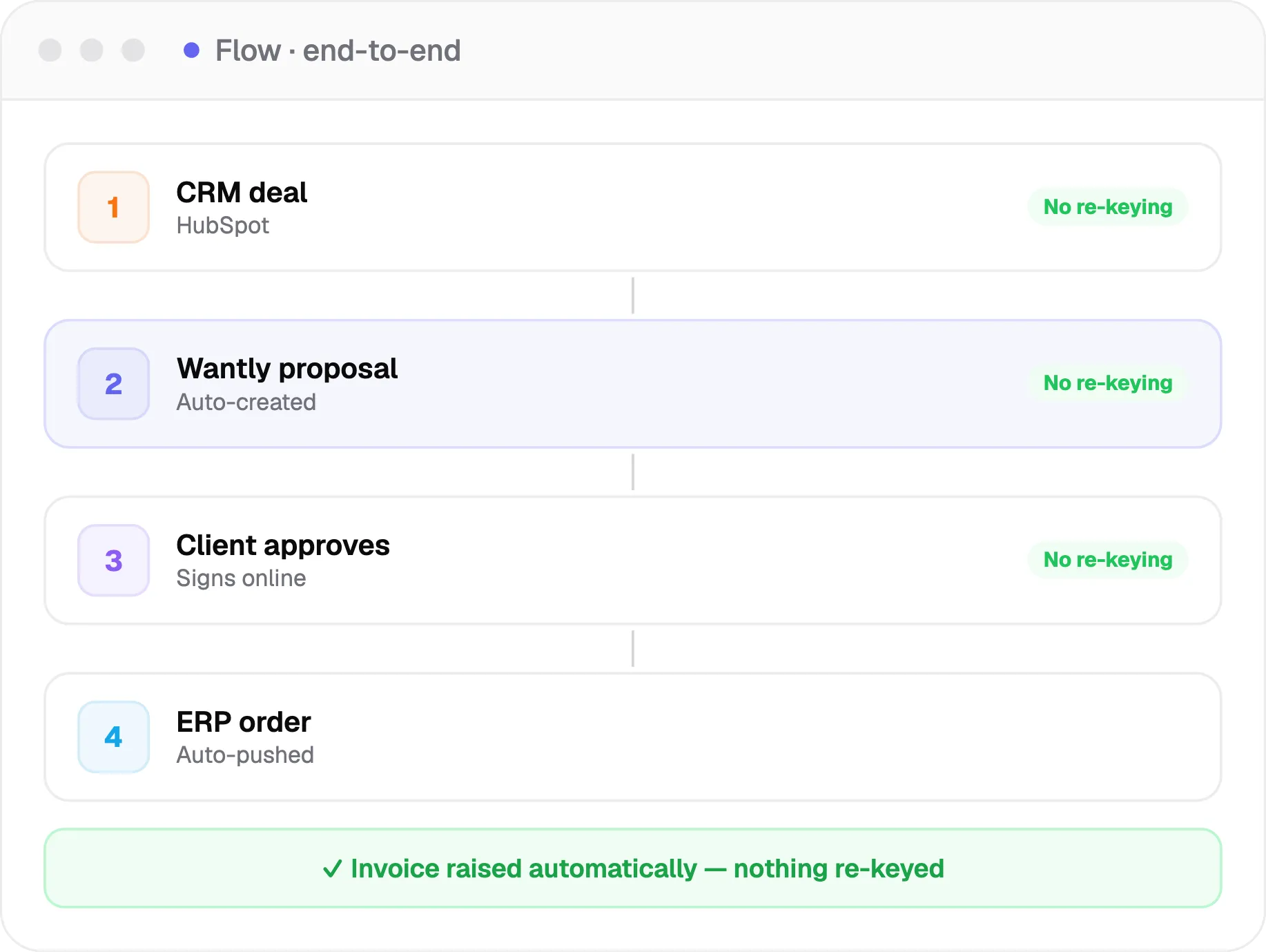Click the Invoice raised automatically banner text
The image size is (1266, 952).
pyautogui.click(x=647, y=868)
